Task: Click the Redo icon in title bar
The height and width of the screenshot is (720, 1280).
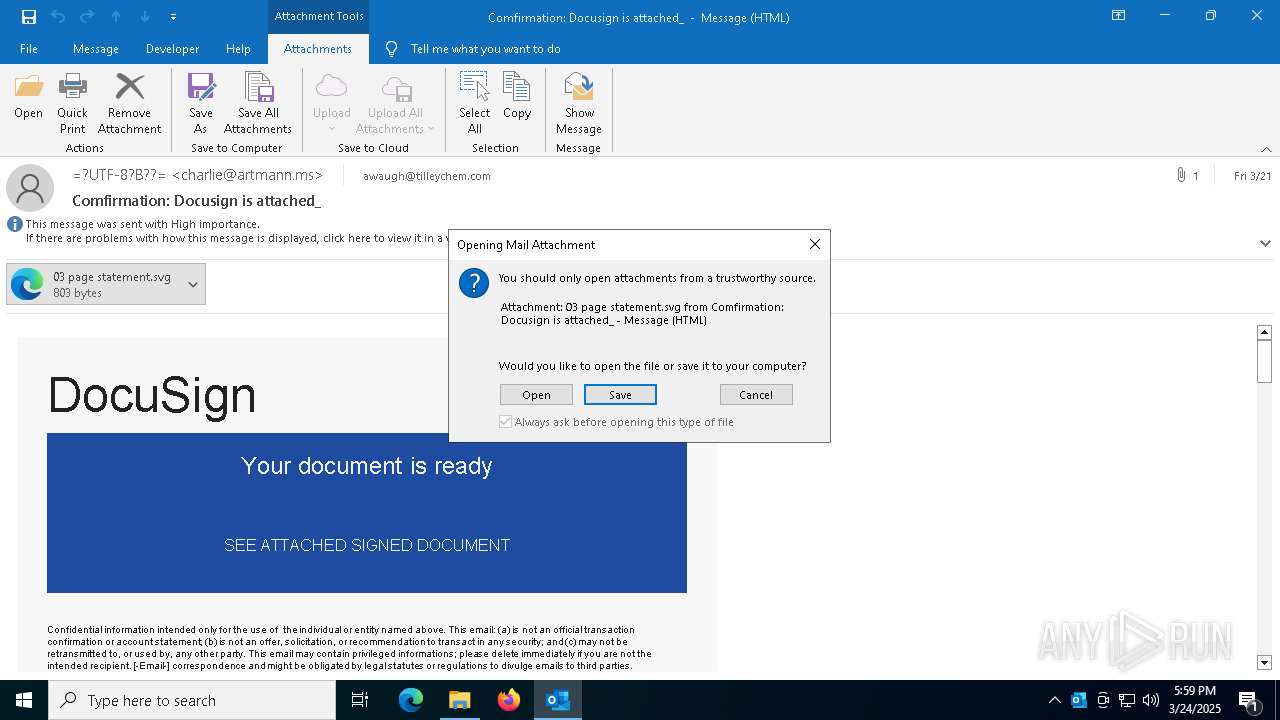Action: click(87, 17)
